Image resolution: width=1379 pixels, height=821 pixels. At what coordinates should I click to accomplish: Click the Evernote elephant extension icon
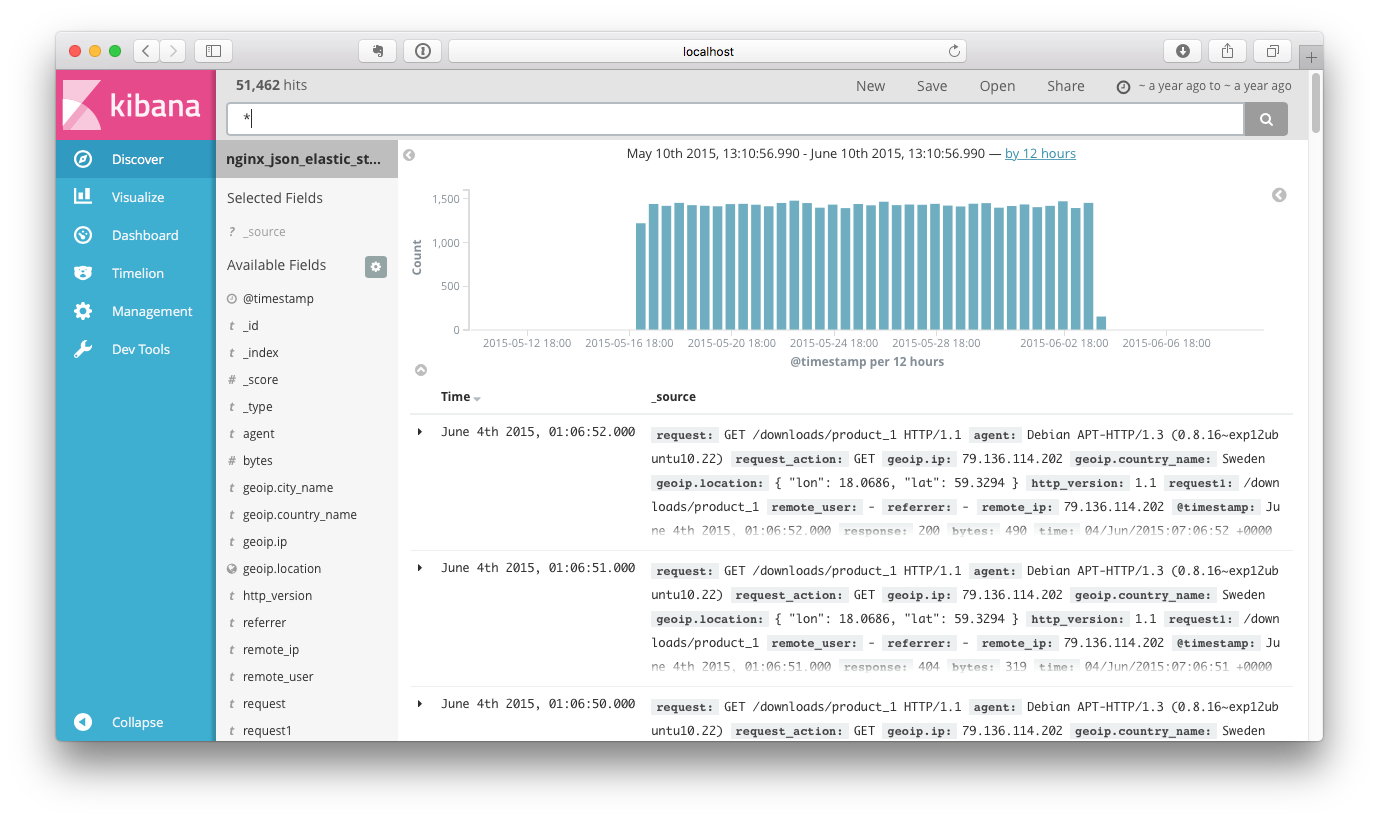click(x=378, y=51)
